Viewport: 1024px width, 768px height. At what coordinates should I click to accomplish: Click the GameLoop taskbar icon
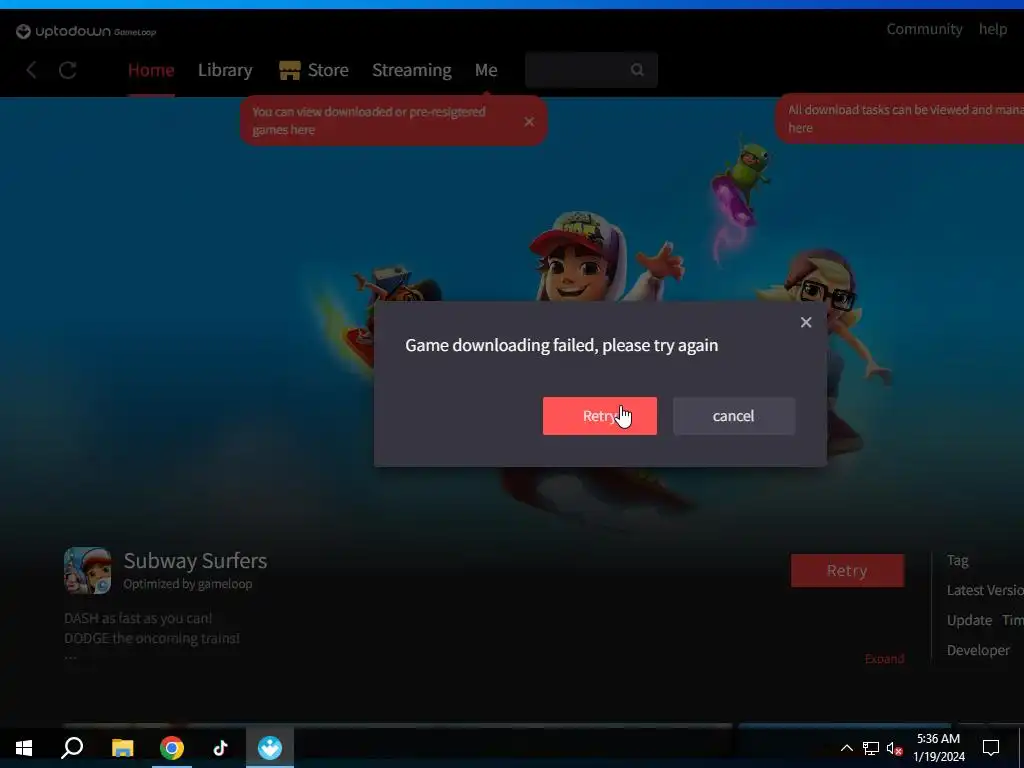(270, 748)
